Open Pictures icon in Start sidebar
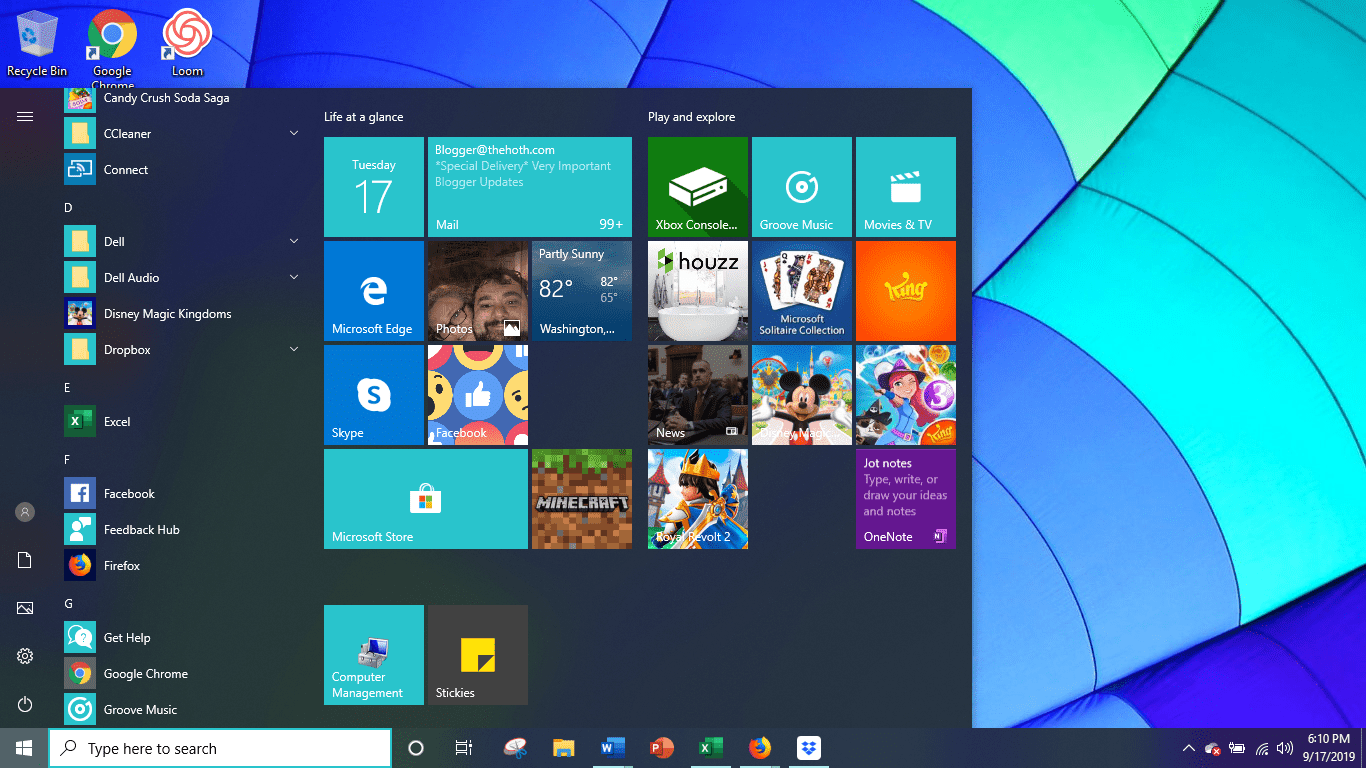Viewport: 1366px width, 768px height. click(25, 608)
